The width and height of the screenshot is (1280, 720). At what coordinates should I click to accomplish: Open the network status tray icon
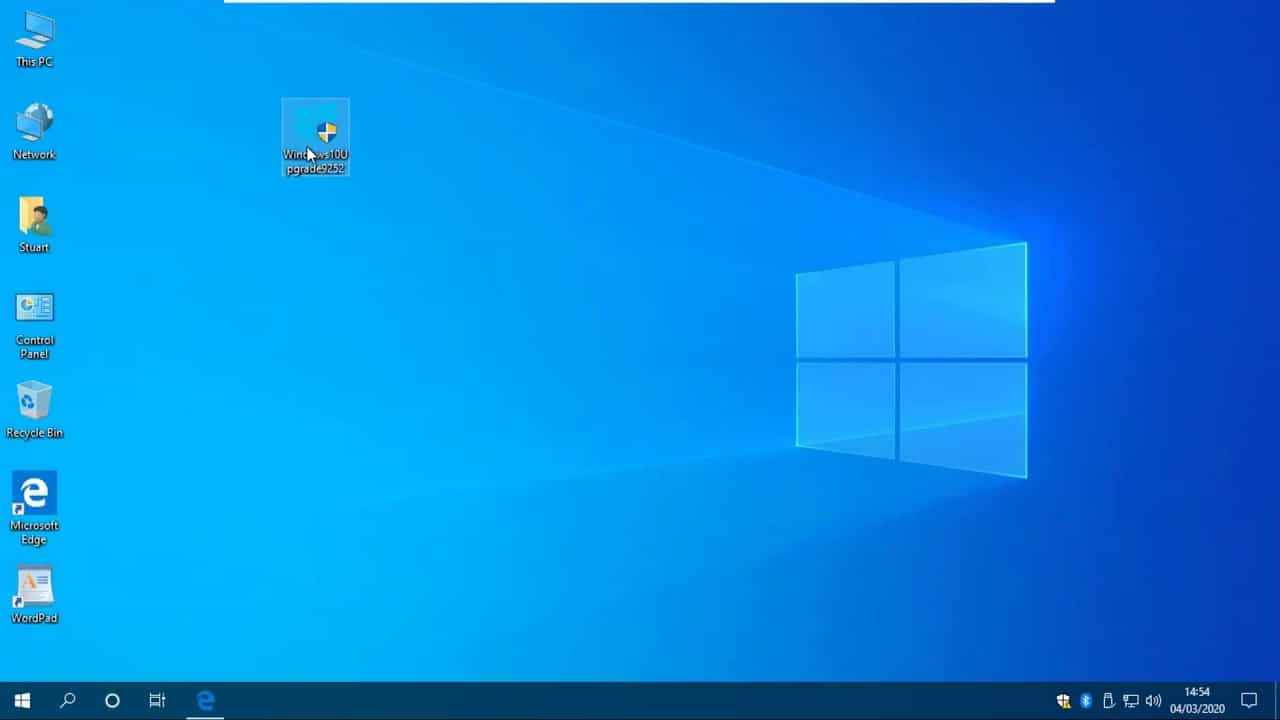1131,701
